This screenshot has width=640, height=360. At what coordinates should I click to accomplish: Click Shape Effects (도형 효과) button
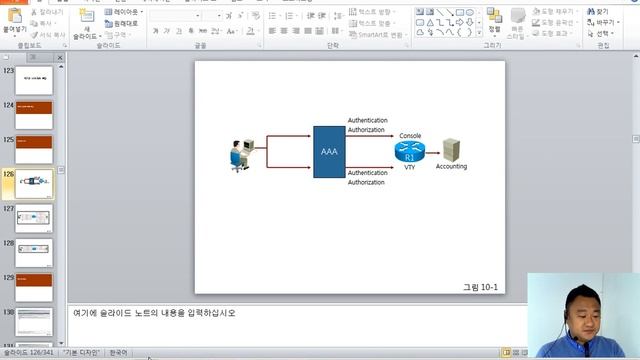point(552,33)
